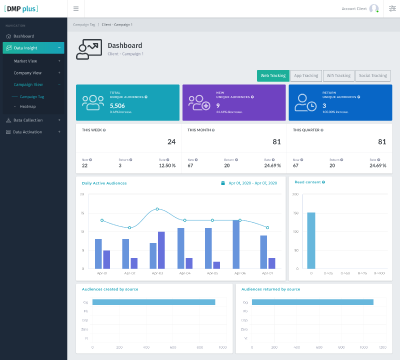Click the Dashboard presentation icon in header
Screen dimensions: 400x360
89,49
